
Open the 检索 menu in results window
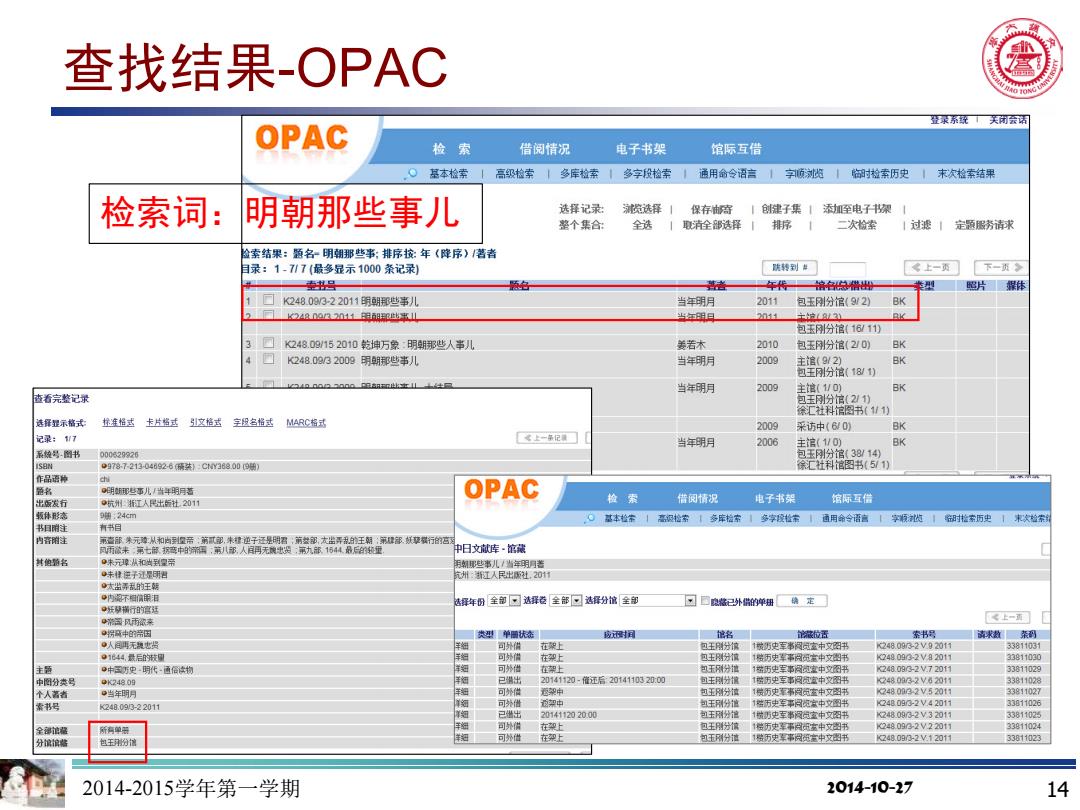click(451, 149)
